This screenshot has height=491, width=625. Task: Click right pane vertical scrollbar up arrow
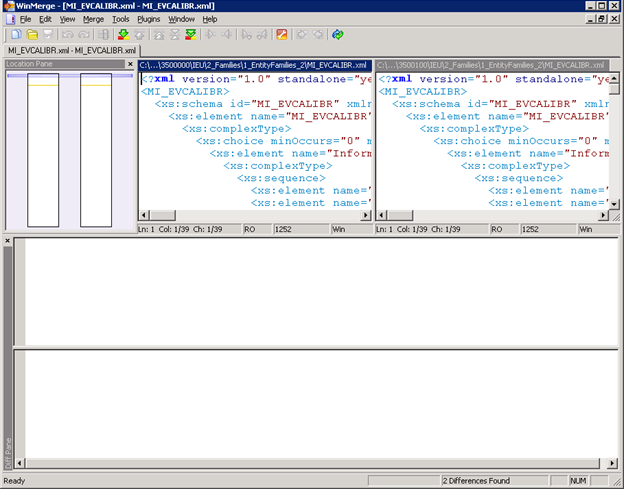tap(614, 78)
